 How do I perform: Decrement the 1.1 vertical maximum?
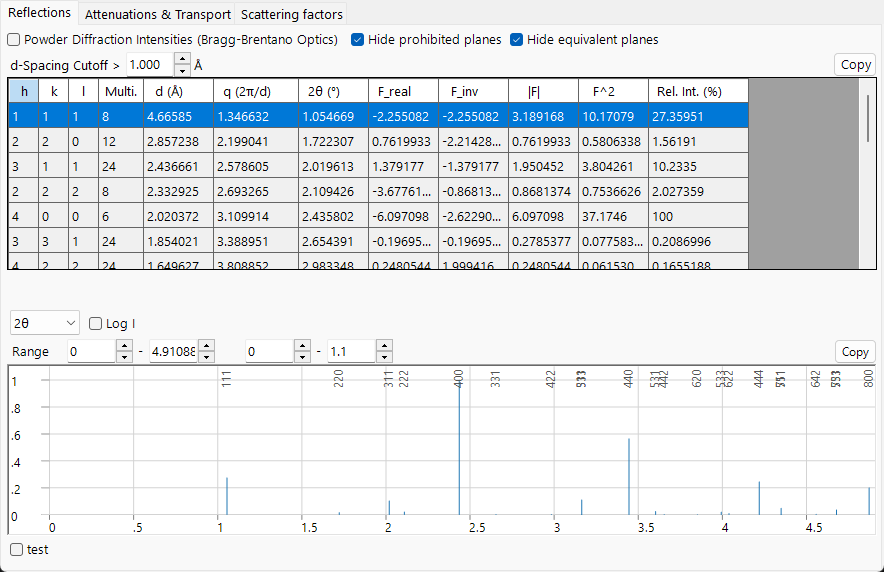pos(384,357)
